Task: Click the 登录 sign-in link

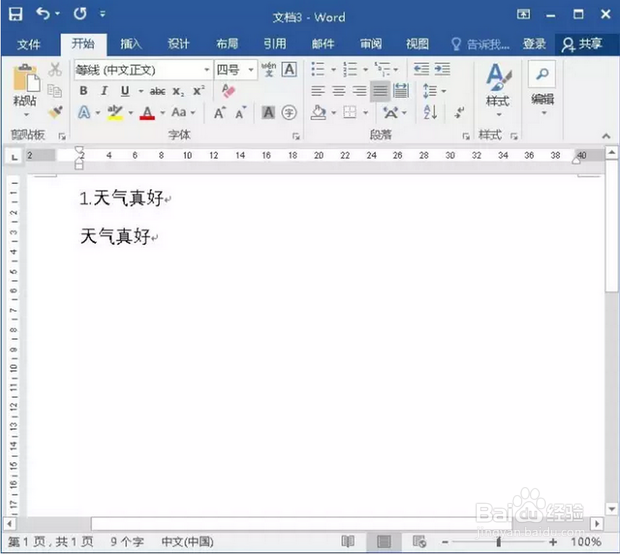Action: click(x=534, y=44)
